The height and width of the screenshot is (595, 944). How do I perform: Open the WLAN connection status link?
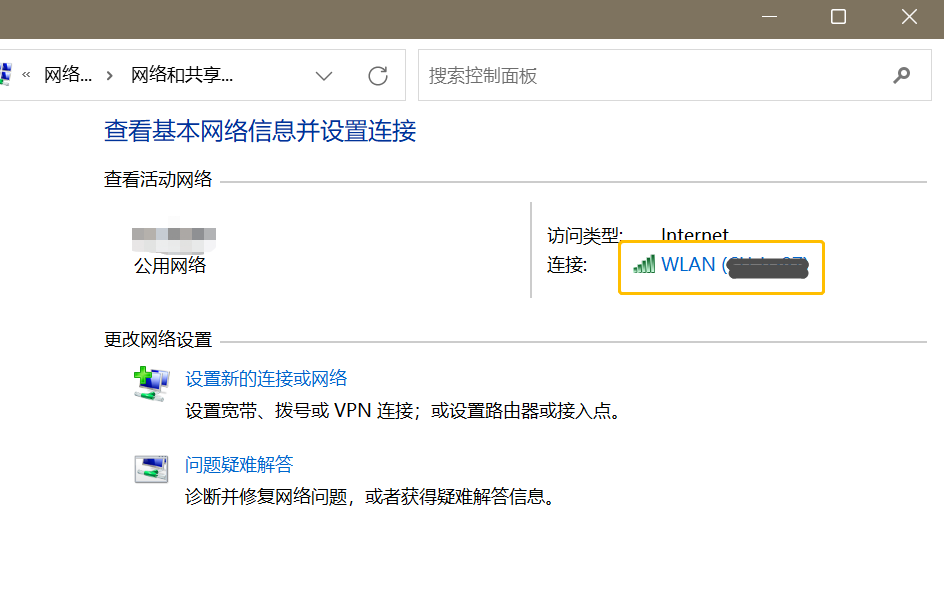pos(734,265)
